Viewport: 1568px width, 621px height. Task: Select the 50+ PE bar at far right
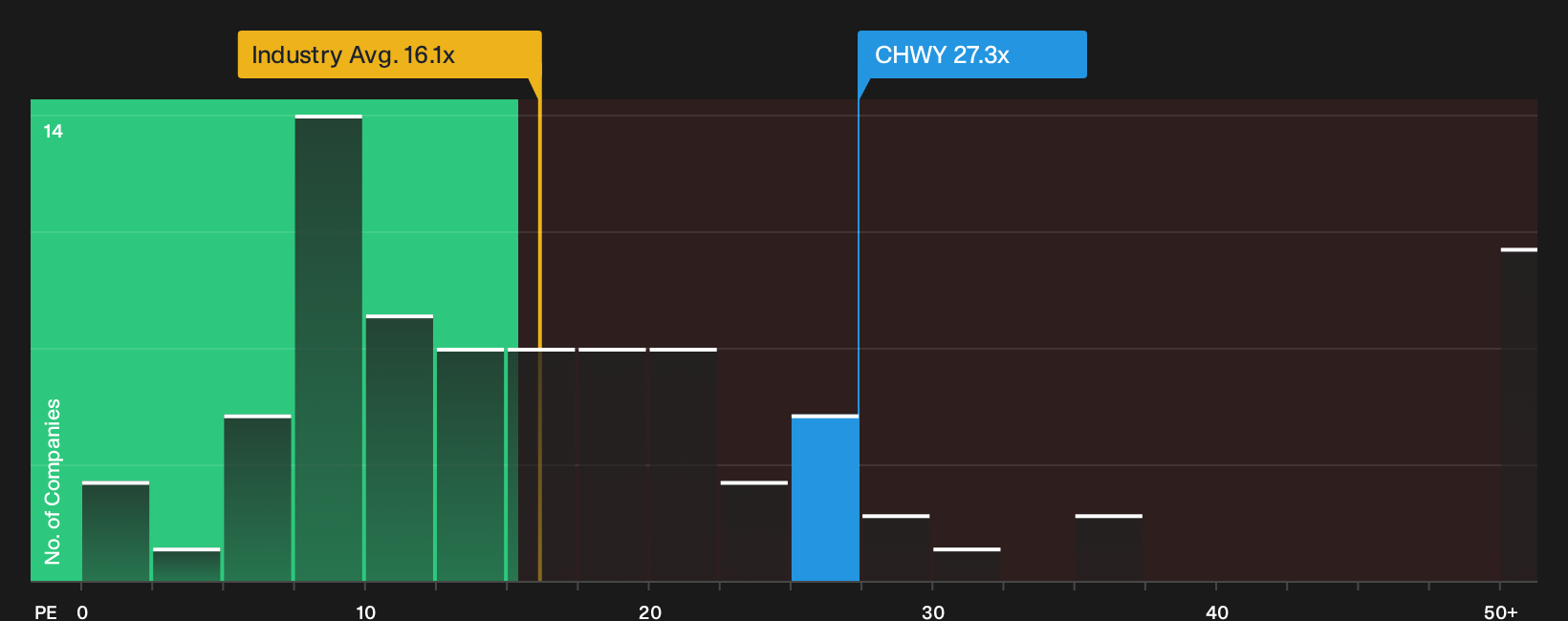1519,415
